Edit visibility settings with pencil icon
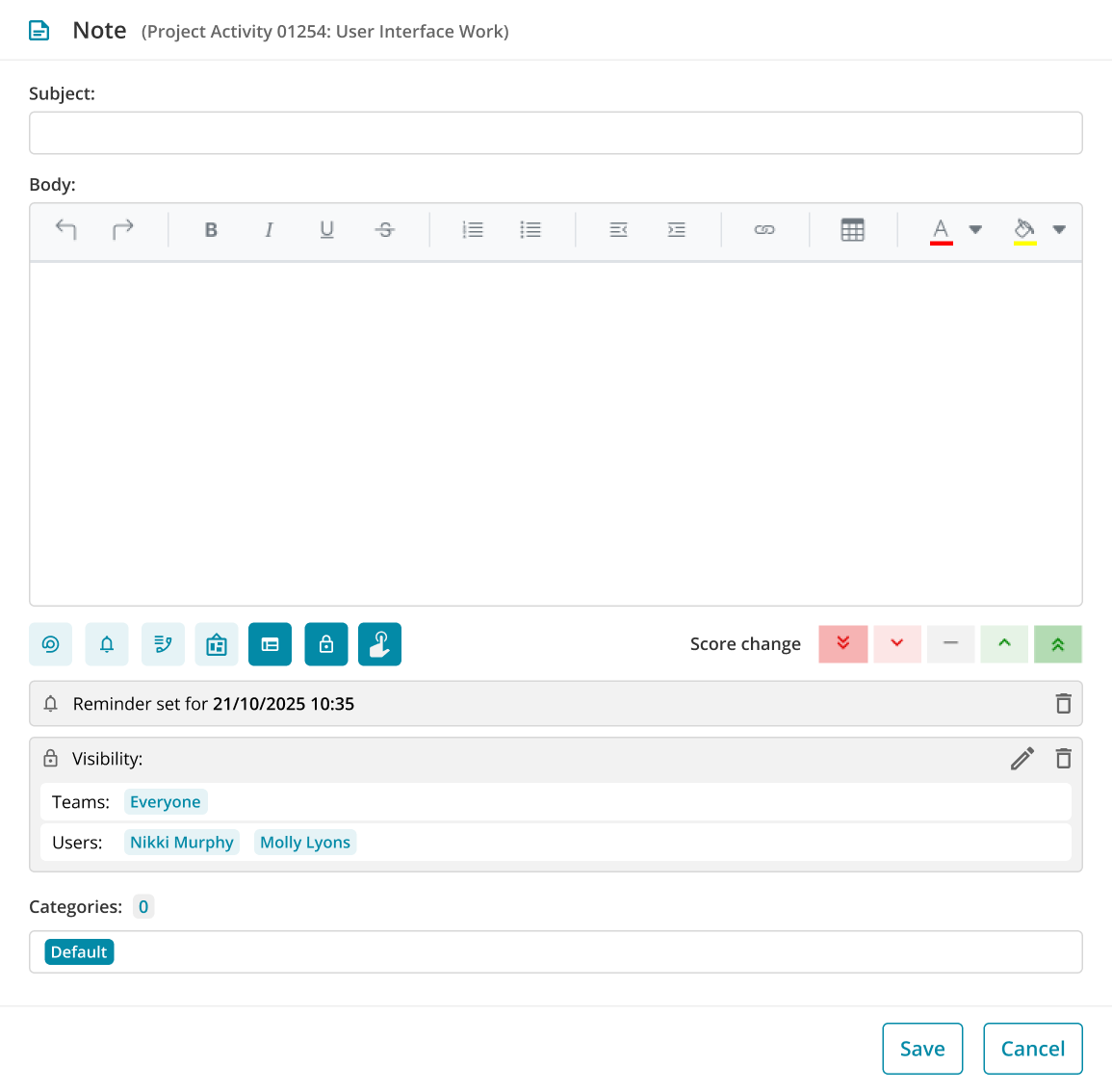This screenshot has height=1092, width=1112. (1022, 759)
